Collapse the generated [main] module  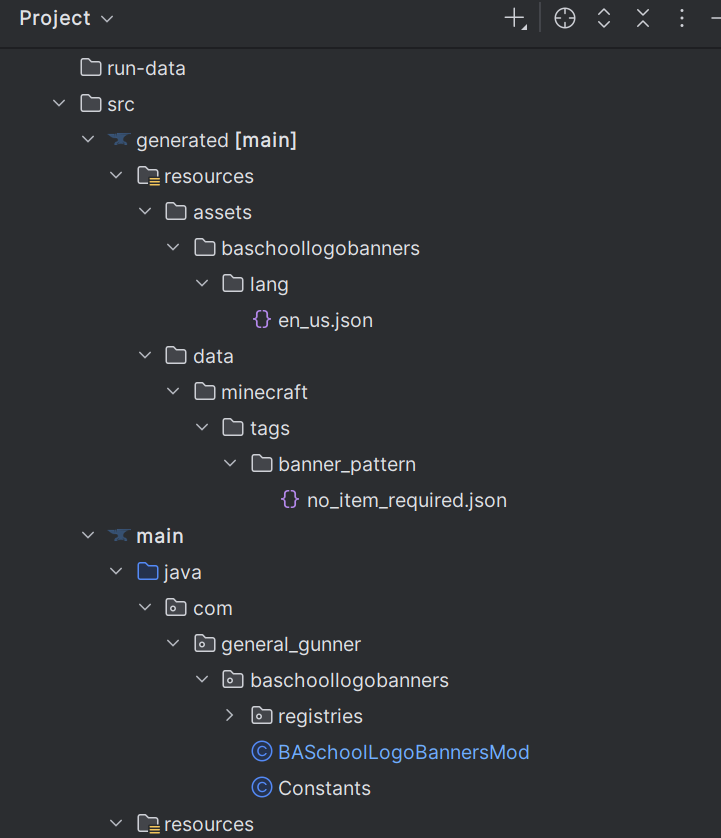tap(88, 139)
